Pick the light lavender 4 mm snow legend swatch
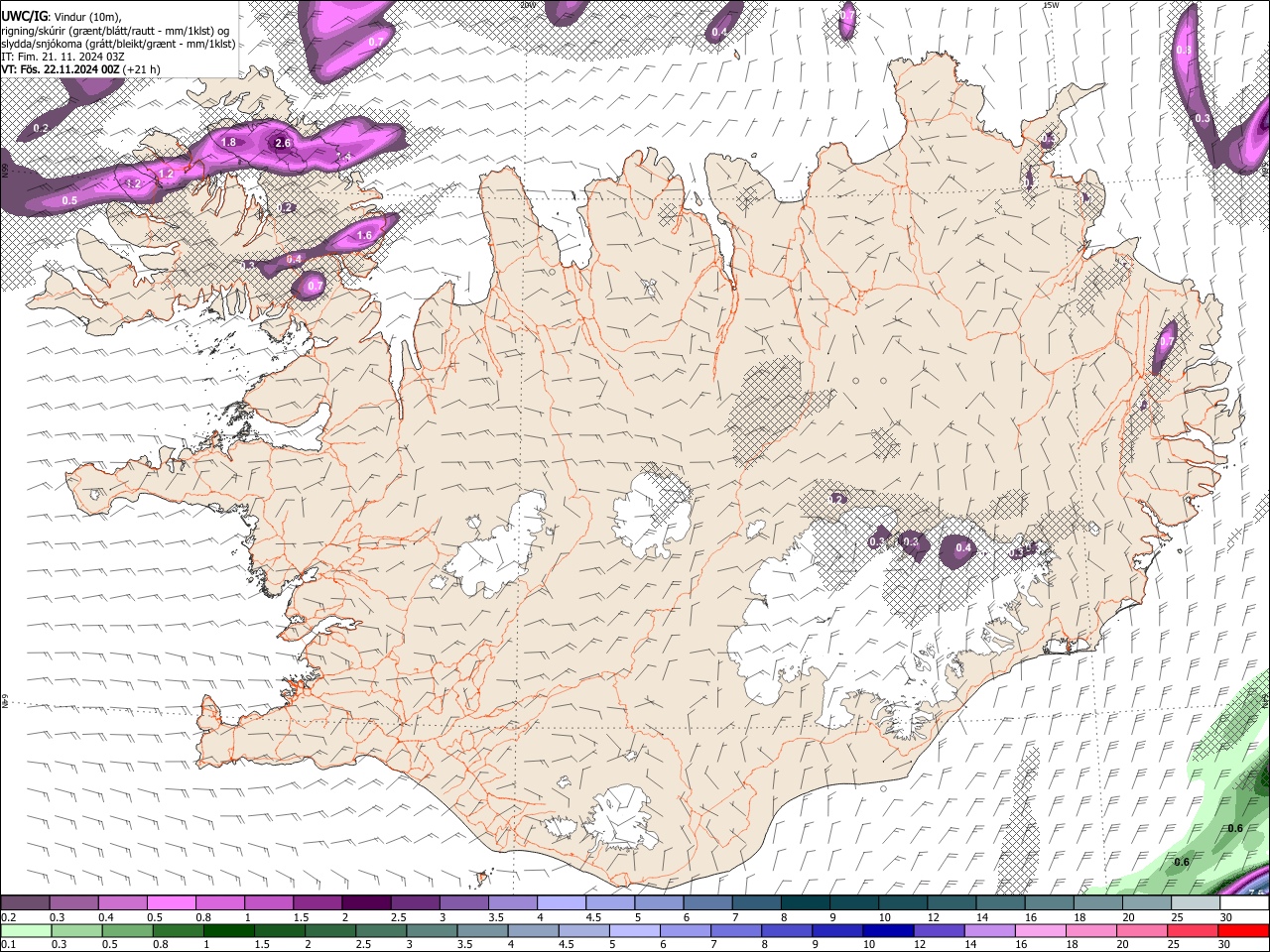1270x952 pixels. click(x=562, y=903)
